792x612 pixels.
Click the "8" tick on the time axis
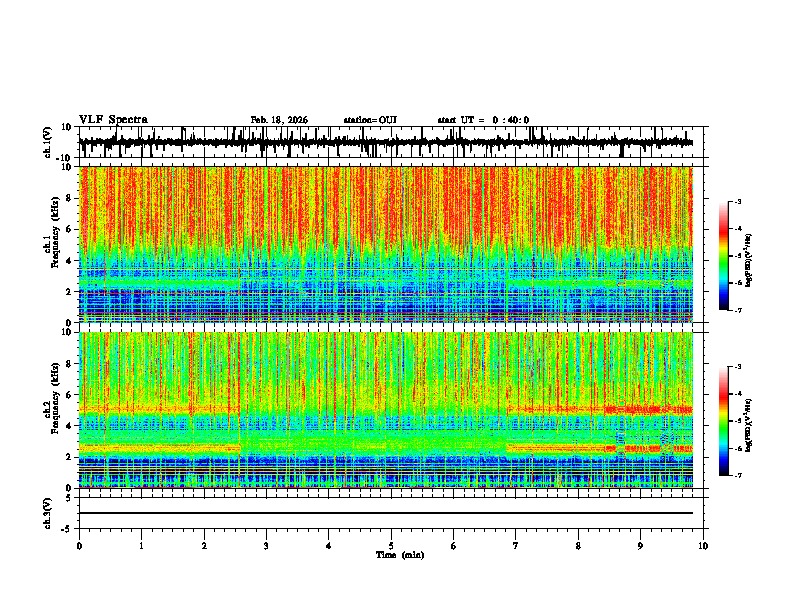coord(578,546)
